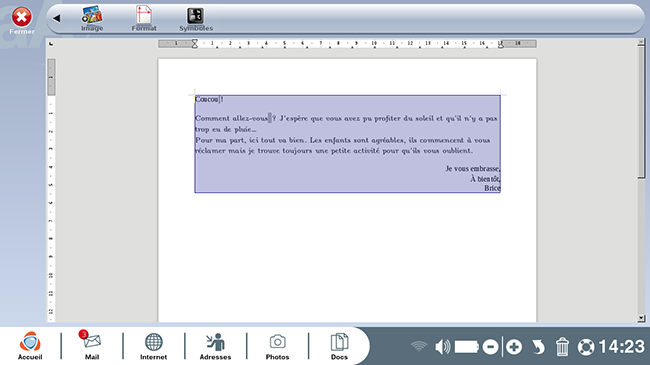Click the signature "Brice"
This screenshot has width=650, height=365.
click(x=492, y=188)
